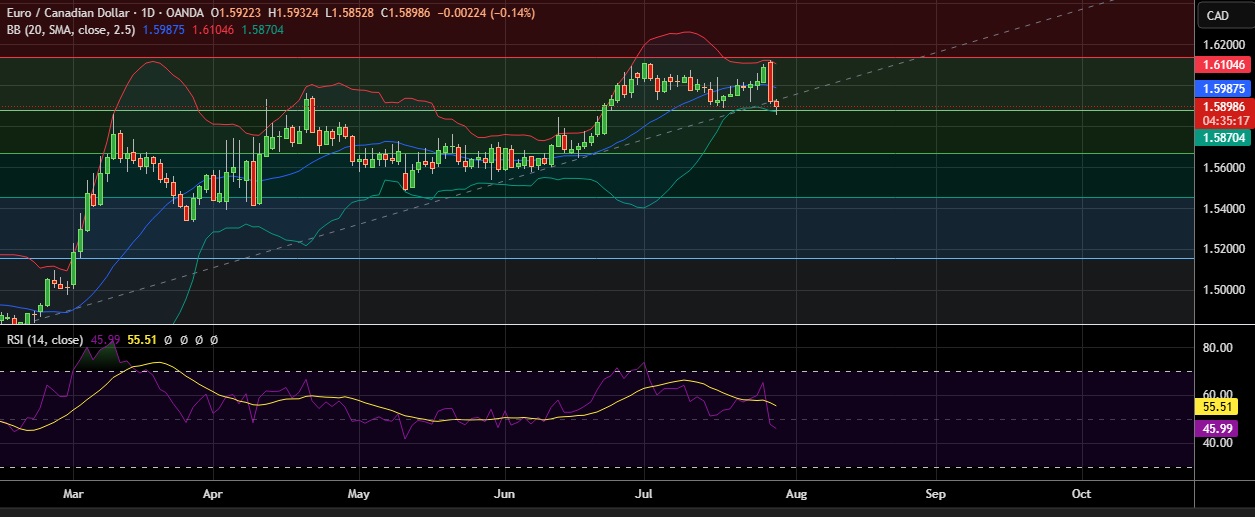Image resolution: width=1255 pixels, height=517 pixels.
Task: Click the blue 1.59875 price axis label
Action: pos(1223,89)
